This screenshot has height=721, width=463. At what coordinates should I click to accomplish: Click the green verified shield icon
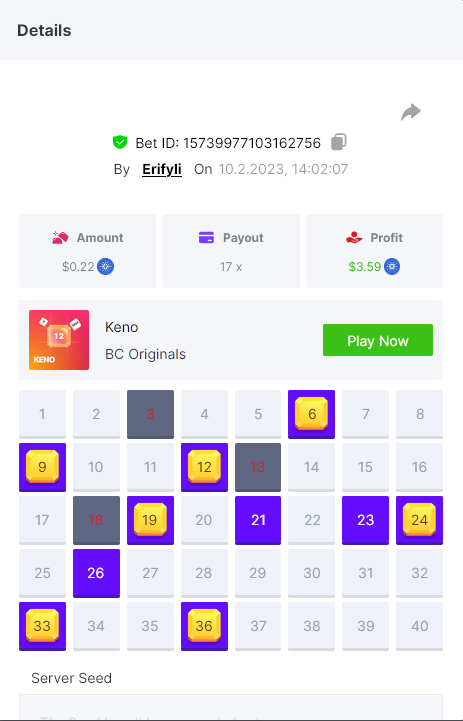point(120,143)
